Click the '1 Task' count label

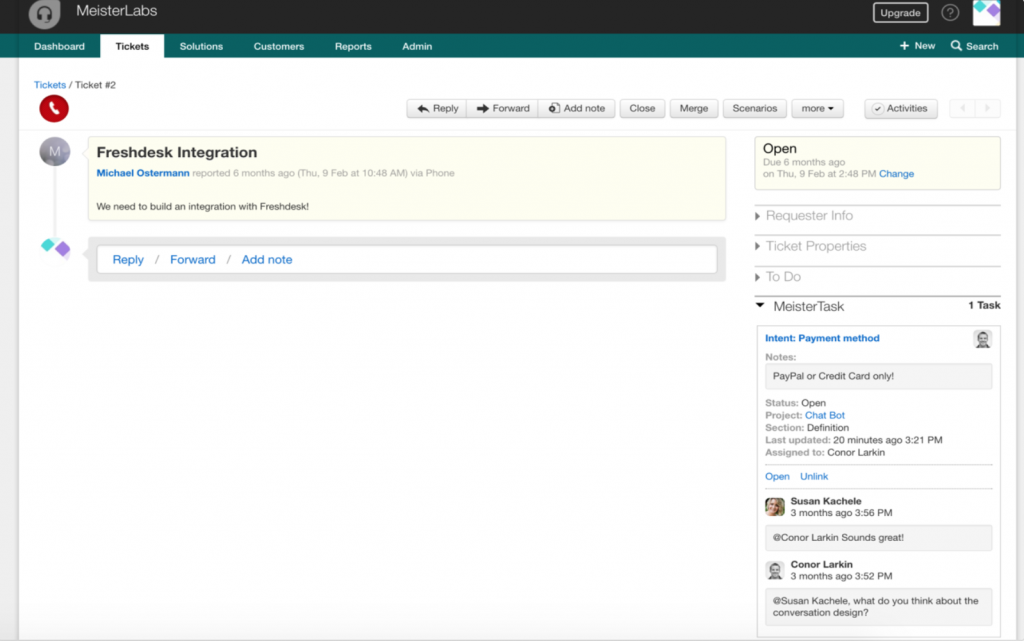coord(984,305)
